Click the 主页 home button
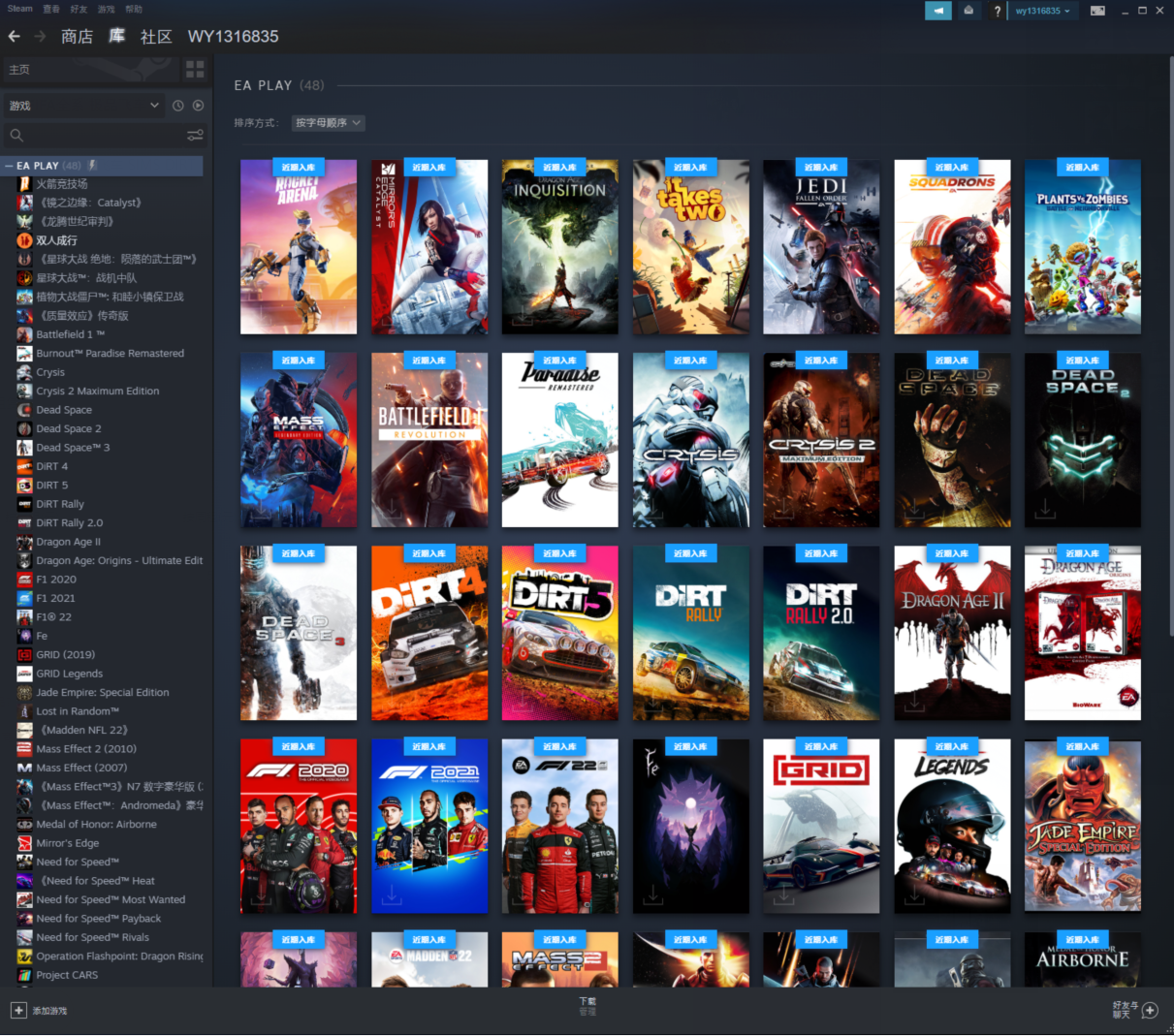 coord(91,70)
